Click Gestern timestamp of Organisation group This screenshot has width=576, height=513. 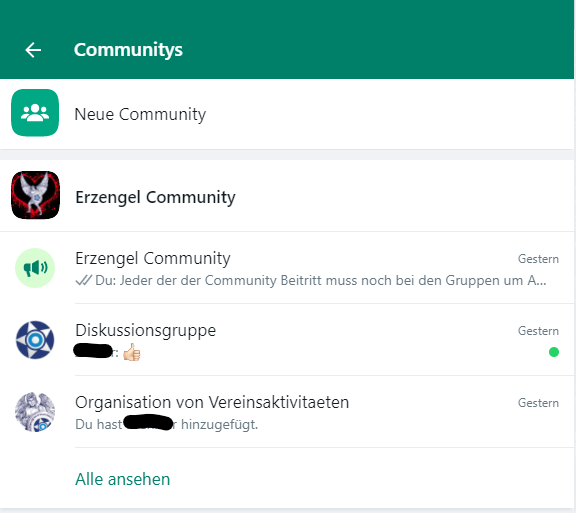tap(538, 403)
